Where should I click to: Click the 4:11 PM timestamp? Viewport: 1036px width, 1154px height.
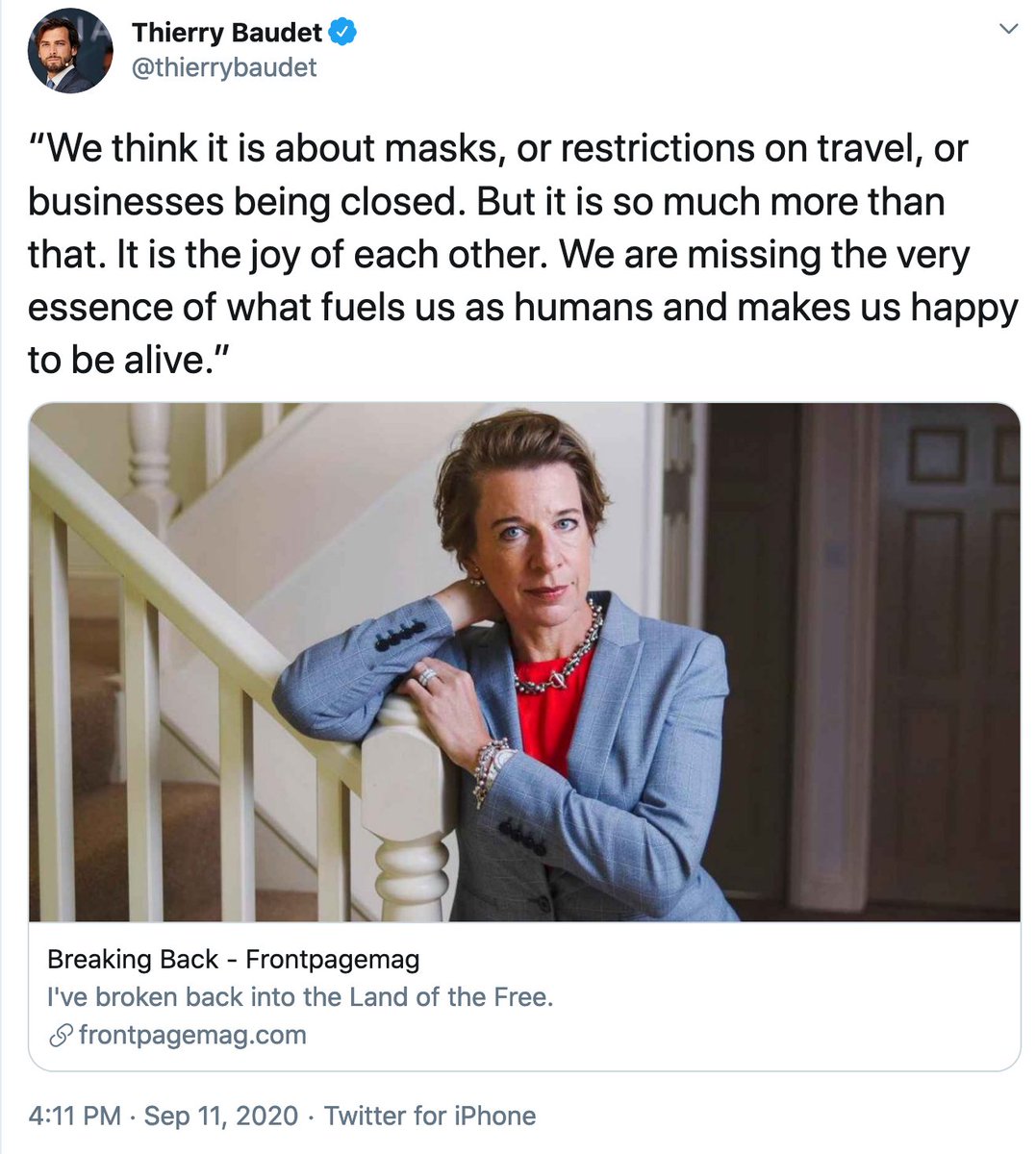tap(75, 1116)
